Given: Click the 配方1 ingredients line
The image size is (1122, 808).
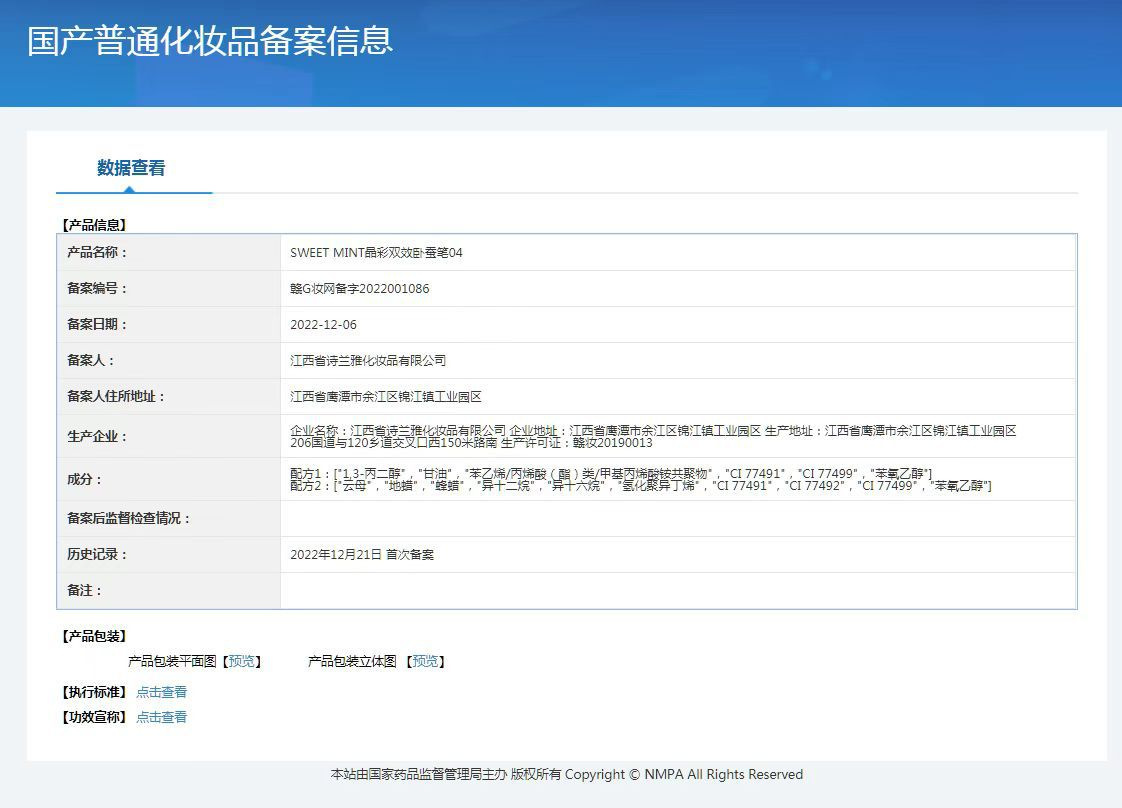Looking at the screenshot, I should (x=611, y=473).
